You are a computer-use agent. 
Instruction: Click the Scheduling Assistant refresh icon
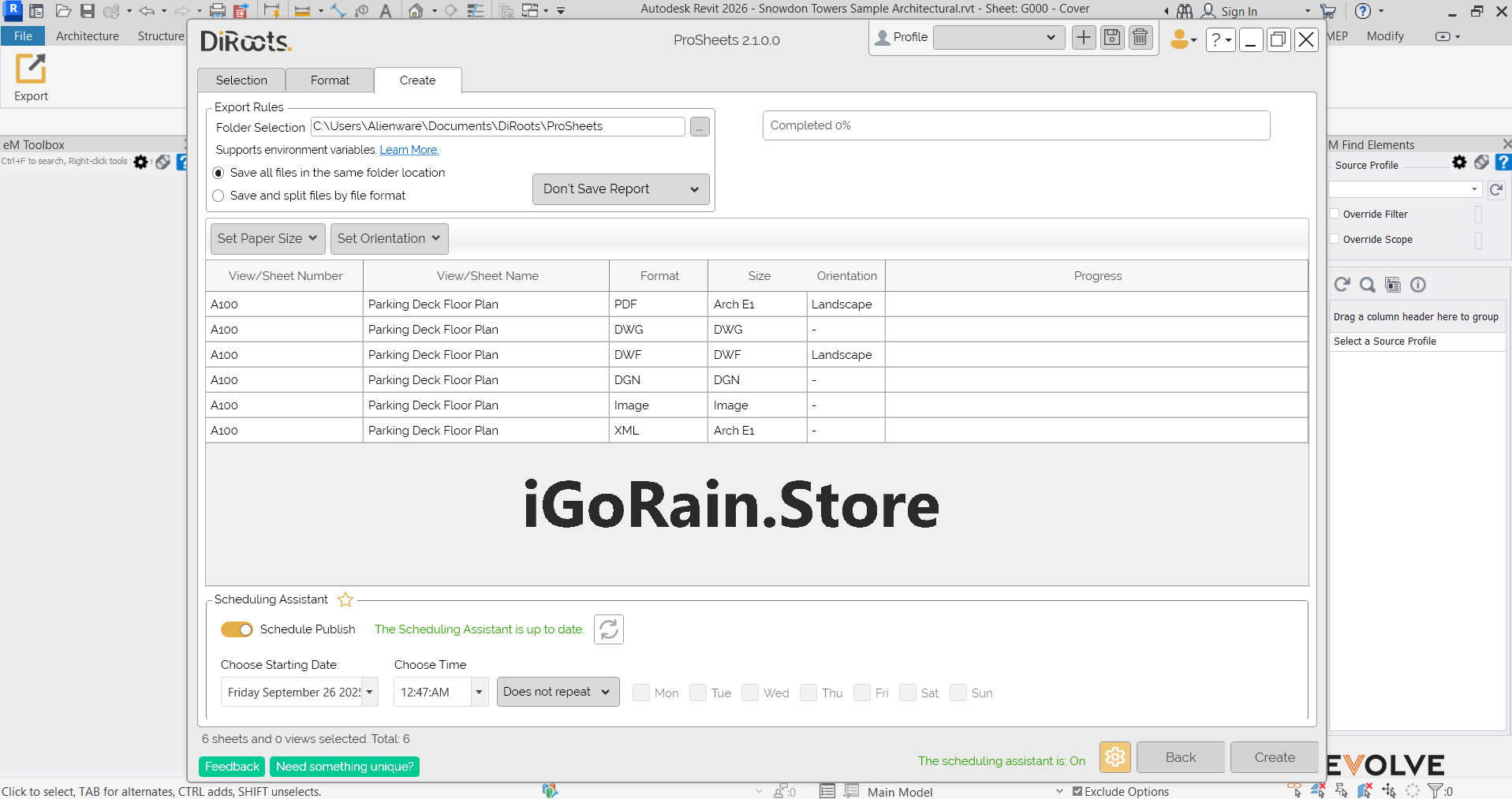click(608, 629)
